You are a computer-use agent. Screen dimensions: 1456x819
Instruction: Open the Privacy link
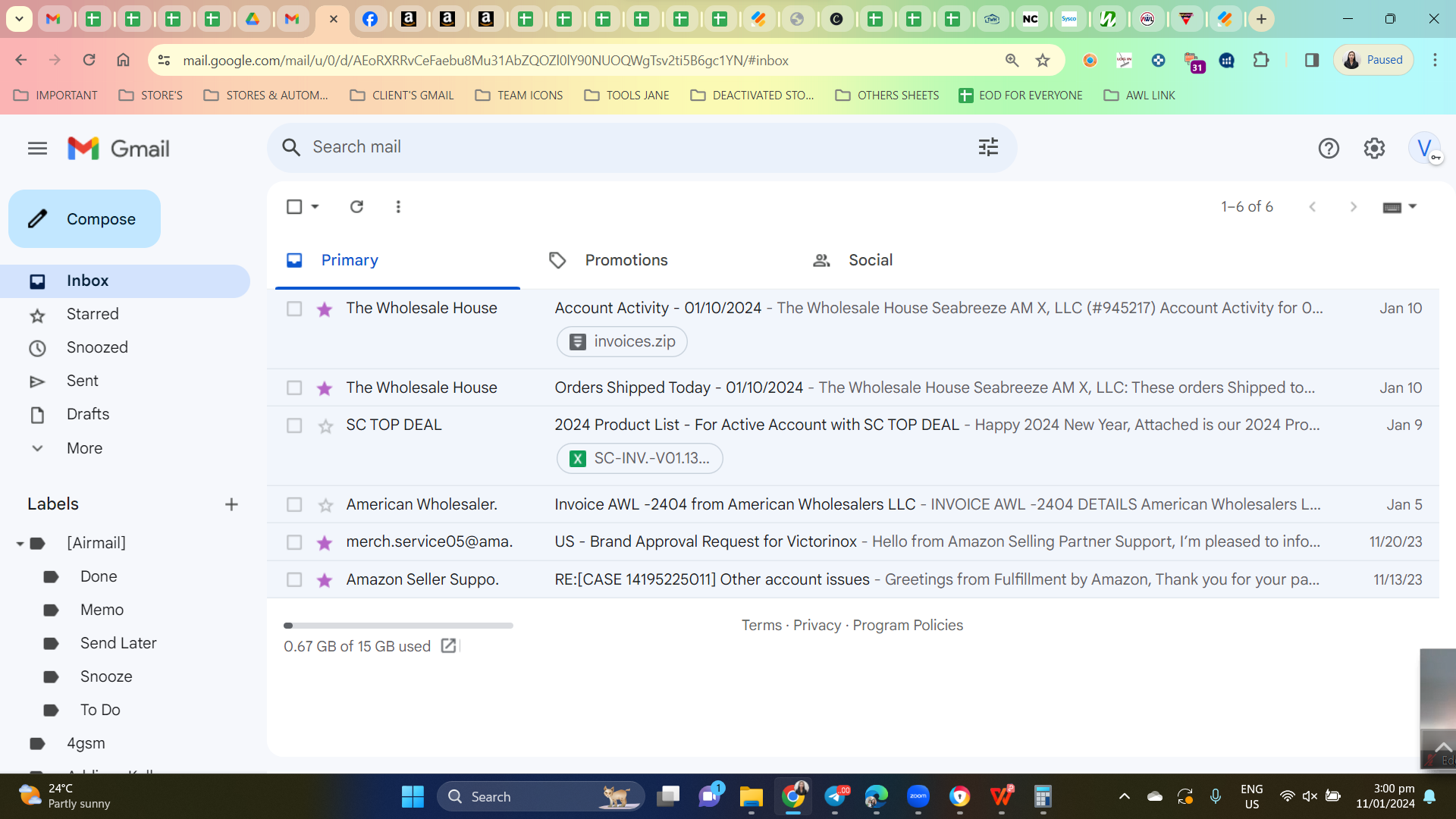tap(817, 626)
